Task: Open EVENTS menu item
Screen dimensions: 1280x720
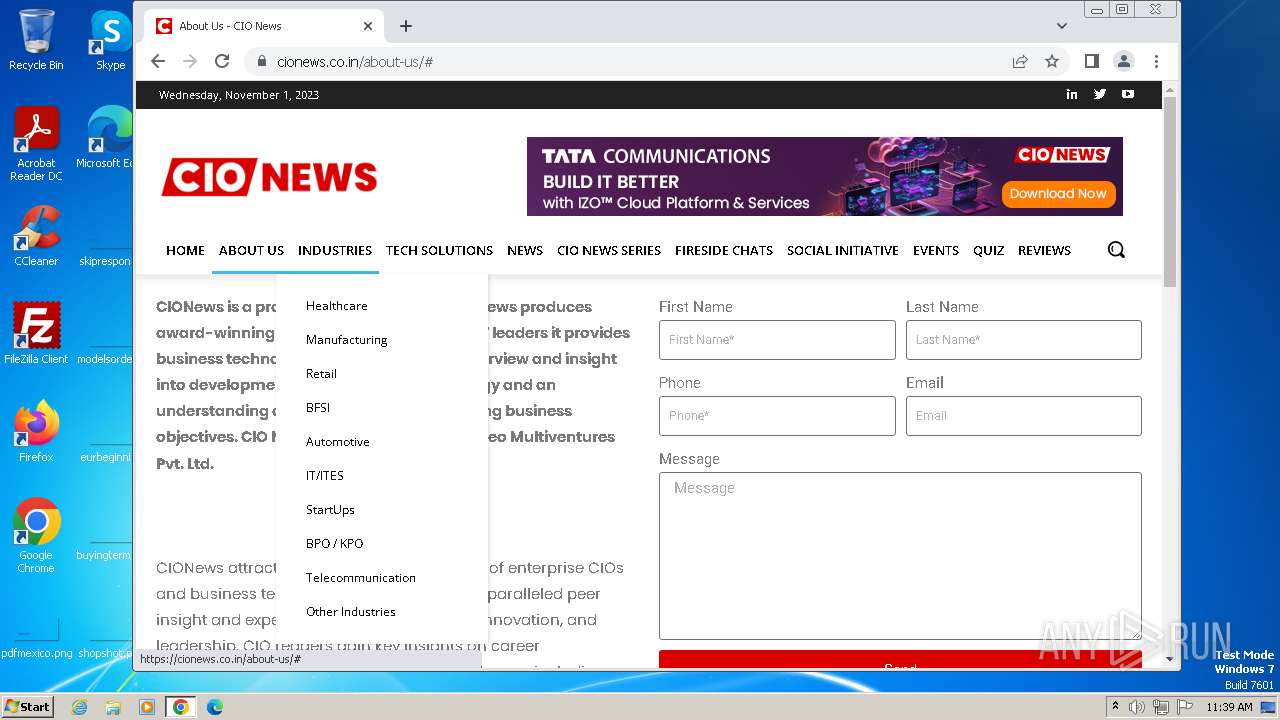Action: click(x=936, y=250)
